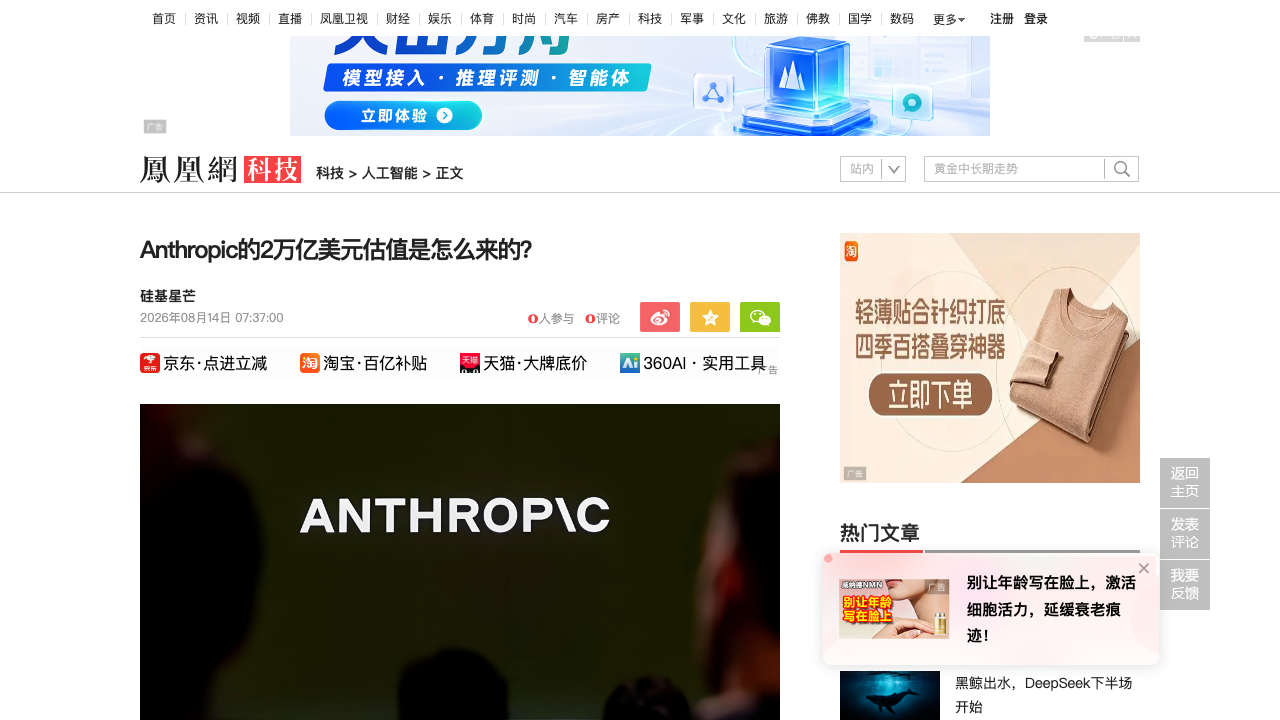Click the 评论 comment count link
The height and width of the screenshot is (720, 1280).
pyautogui.click(x=603, y=319)
